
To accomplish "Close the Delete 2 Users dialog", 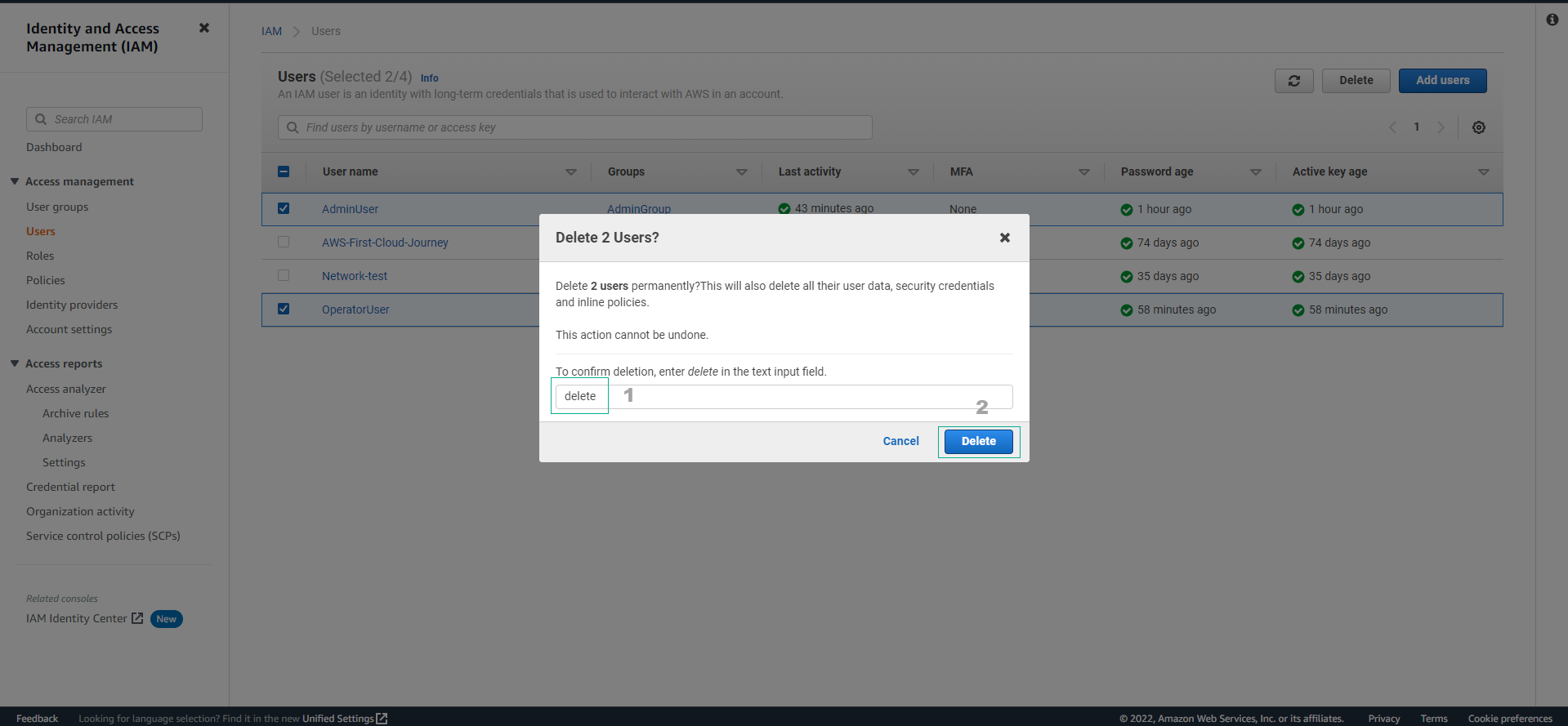I will (1005, 238).
